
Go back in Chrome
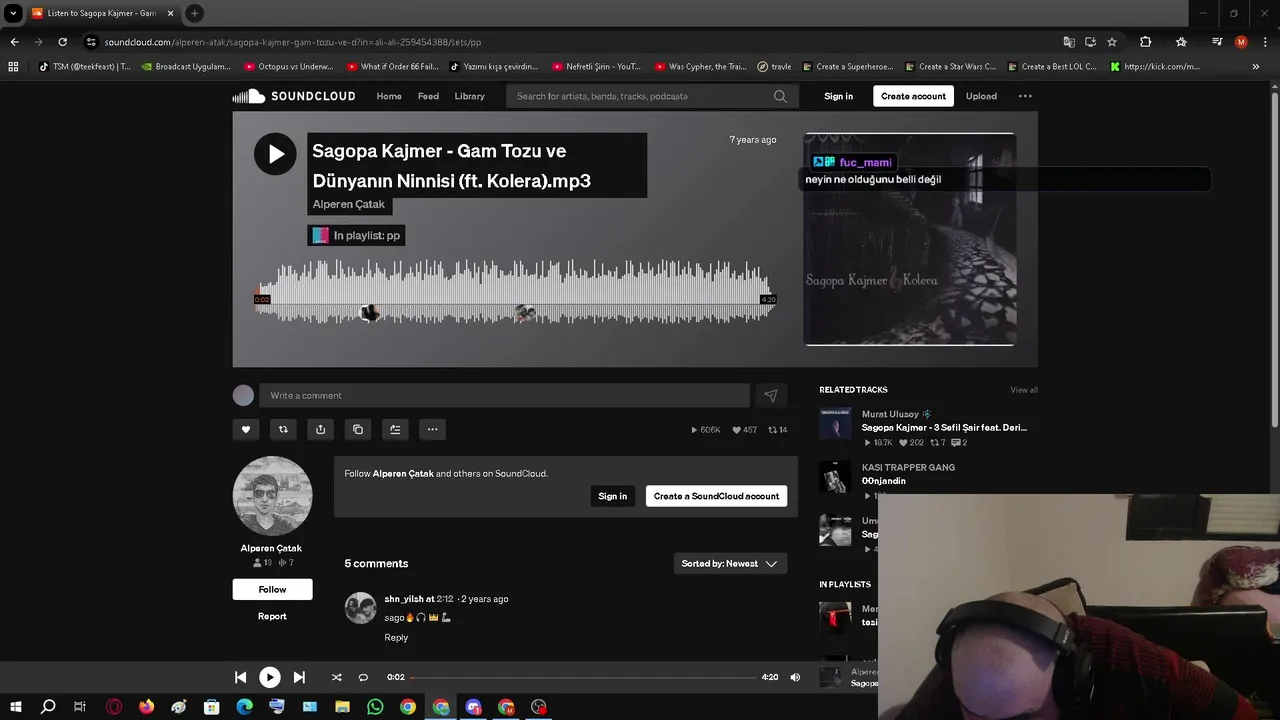(x=14, y=42)
